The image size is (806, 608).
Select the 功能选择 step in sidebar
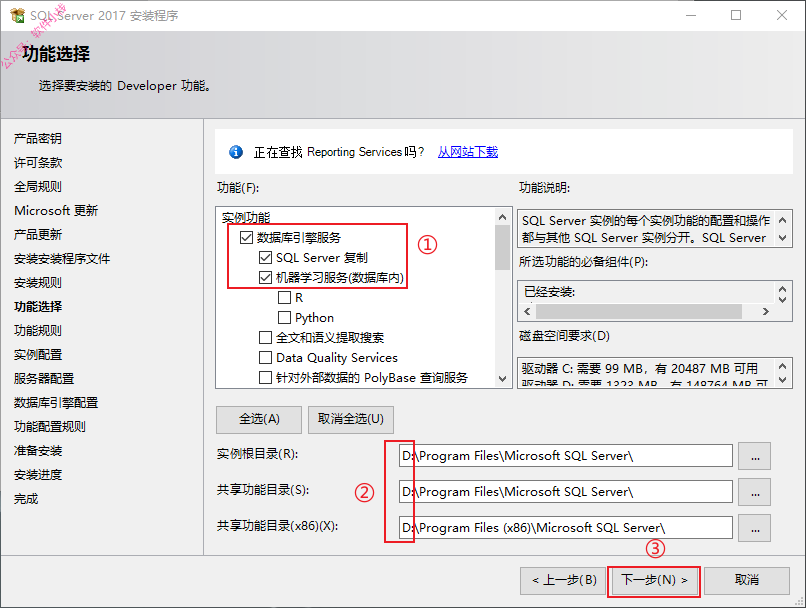tap(38, 307)
